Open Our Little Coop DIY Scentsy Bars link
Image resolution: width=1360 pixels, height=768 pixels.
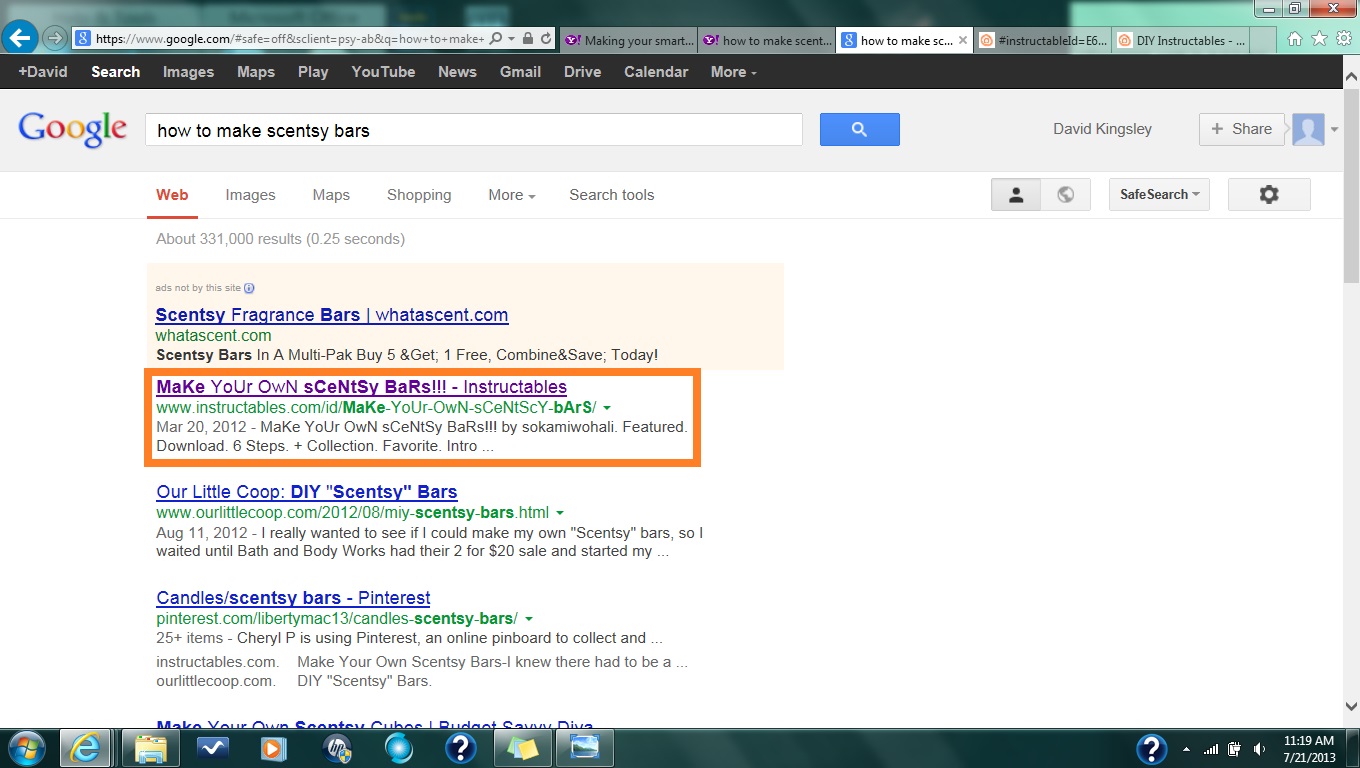point(307,492)
